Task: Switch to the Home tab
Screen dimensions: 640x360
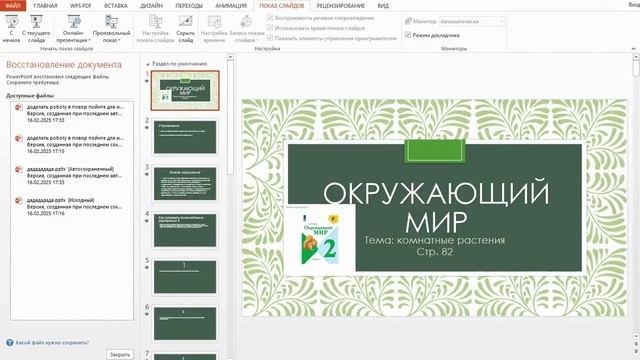Action: point(45,6)
